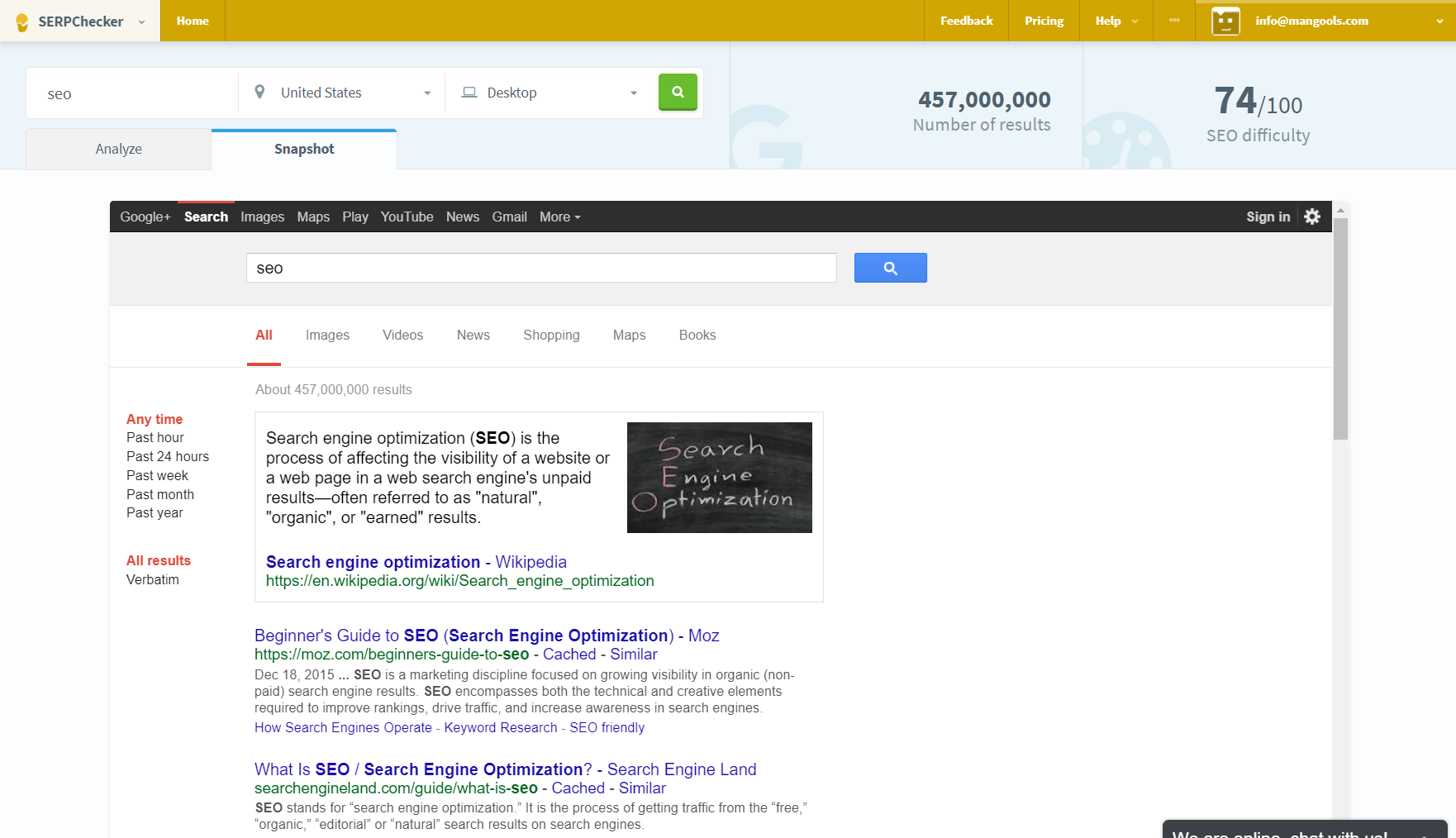Filter results by Any time

pos(155,419)
